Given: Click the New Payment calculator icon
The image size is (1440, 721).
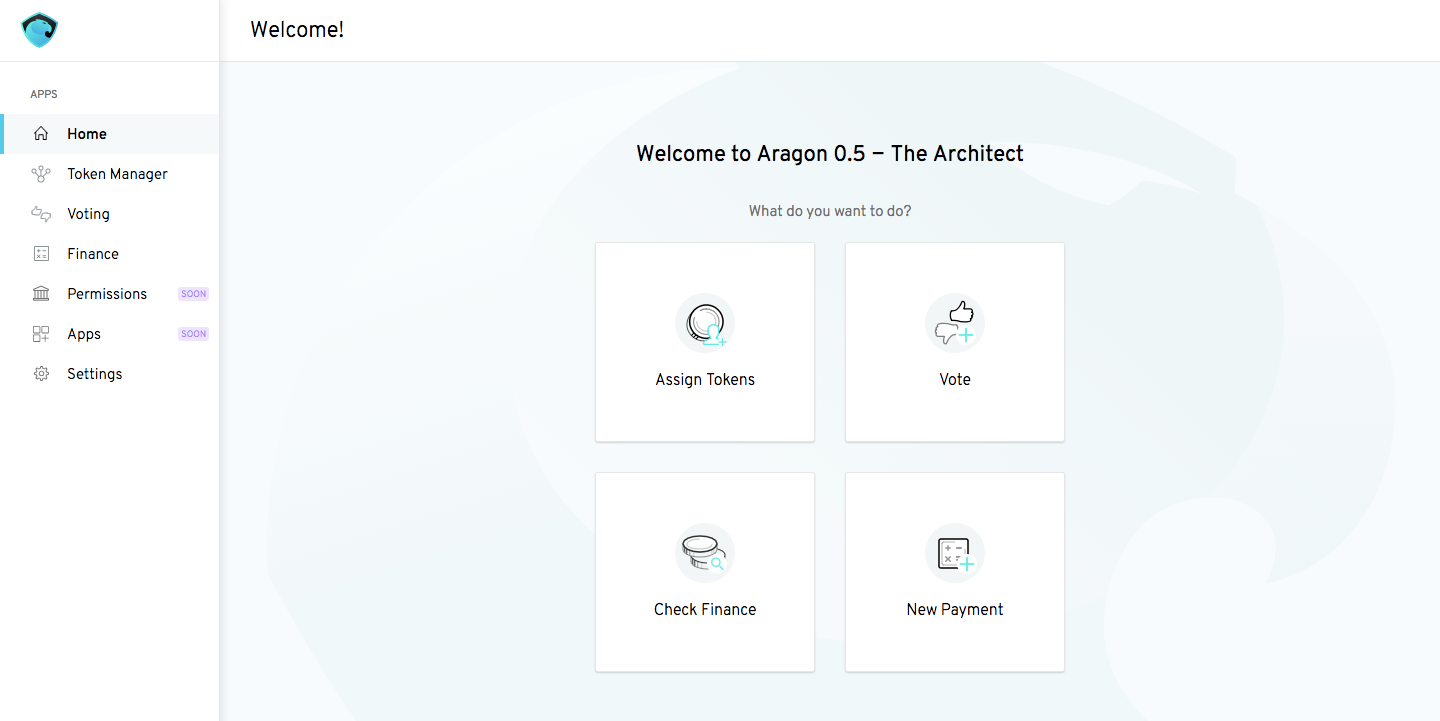Looking at the screenshot, I should [955, 553].
